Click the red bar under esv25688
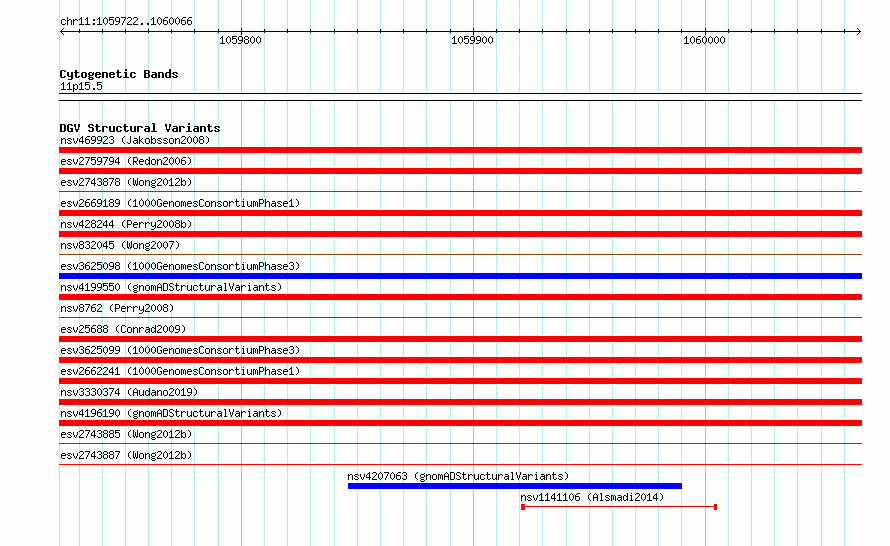 pos(460,339)
